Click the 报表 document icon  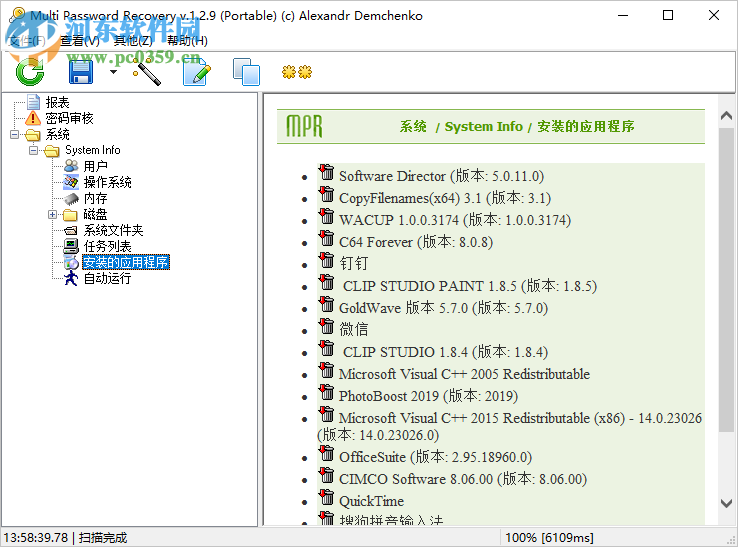pyautogui.click(x=33, y=102)
